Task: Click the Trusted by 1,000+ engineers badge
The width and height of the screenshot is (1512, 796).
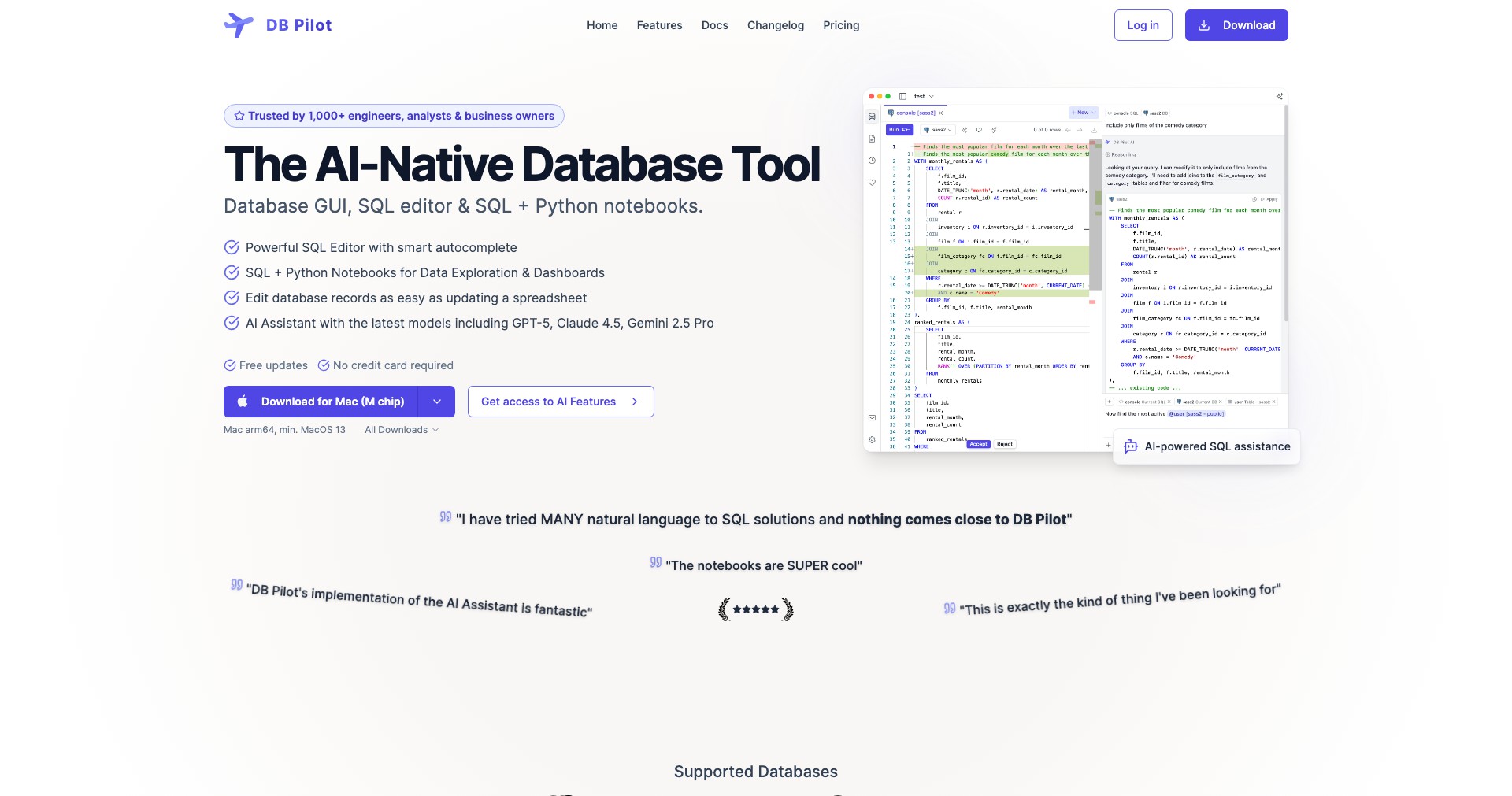Action: [394, 116]
